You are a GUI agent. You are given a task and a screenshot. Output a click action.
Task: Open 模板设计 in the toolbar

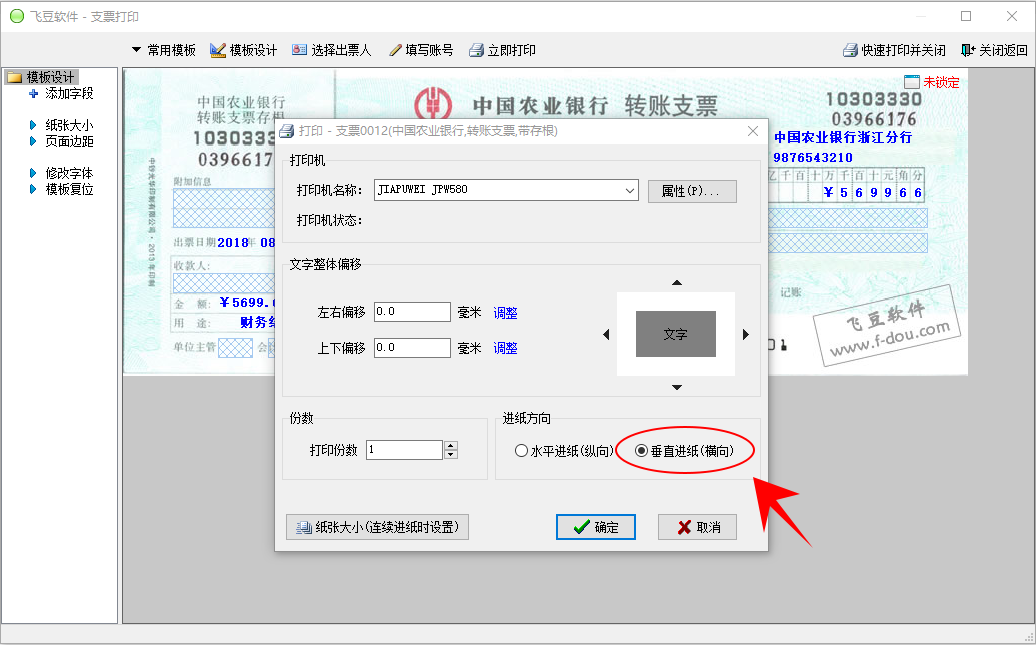coord(253,50)
